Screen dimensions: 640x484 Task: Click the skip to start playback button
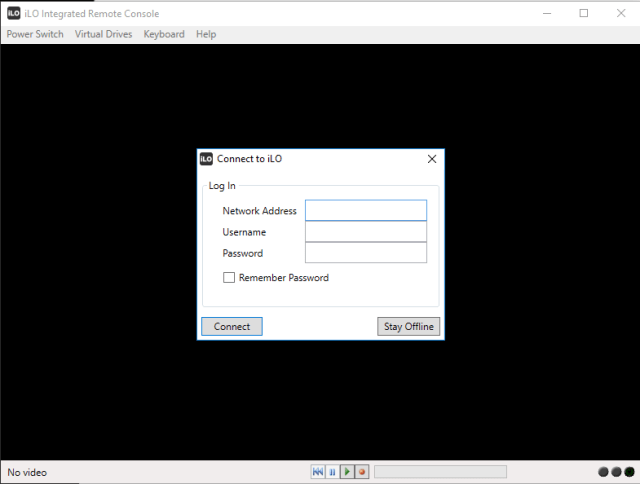click(x=318, y=472)
